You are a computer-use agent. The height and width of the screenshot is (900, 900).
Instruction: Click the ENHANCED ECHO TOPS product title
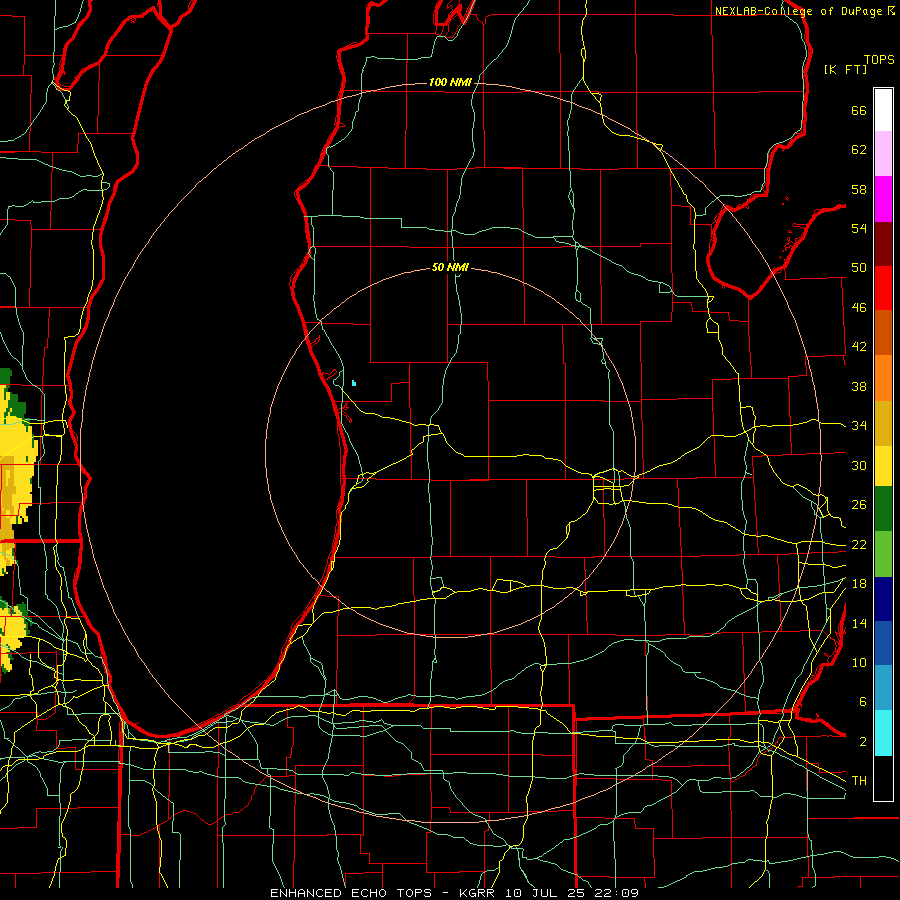(351, 893)
